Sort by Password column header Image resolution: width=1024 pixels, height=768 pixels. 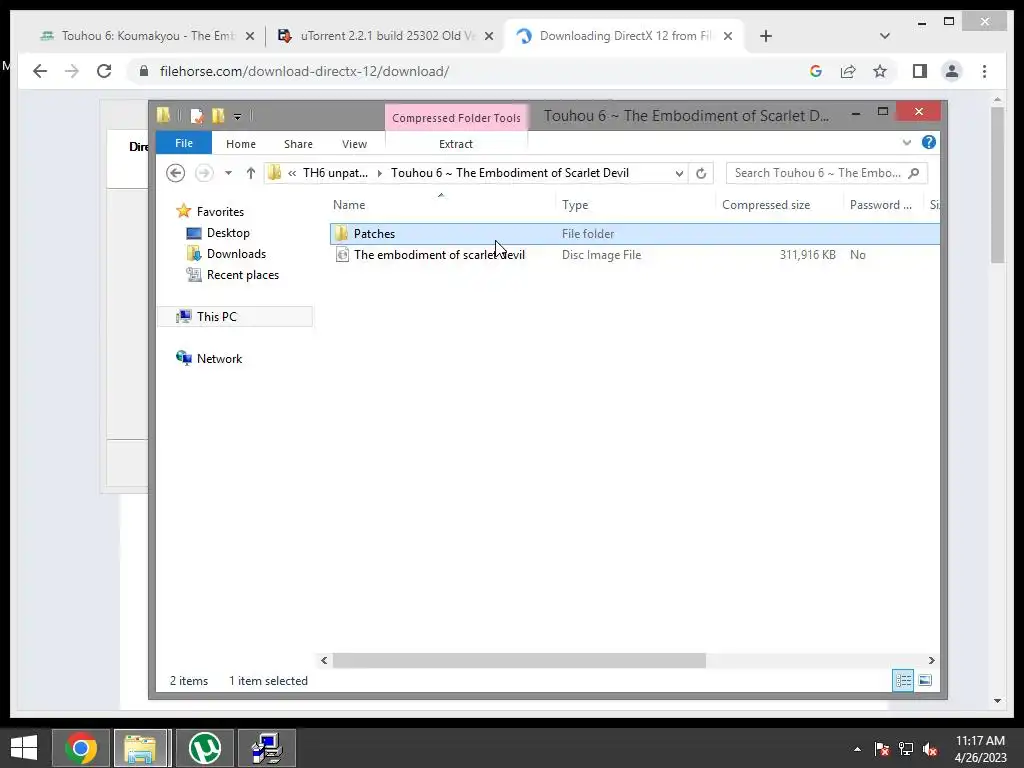pyautogui.click(x=884, y=205)
